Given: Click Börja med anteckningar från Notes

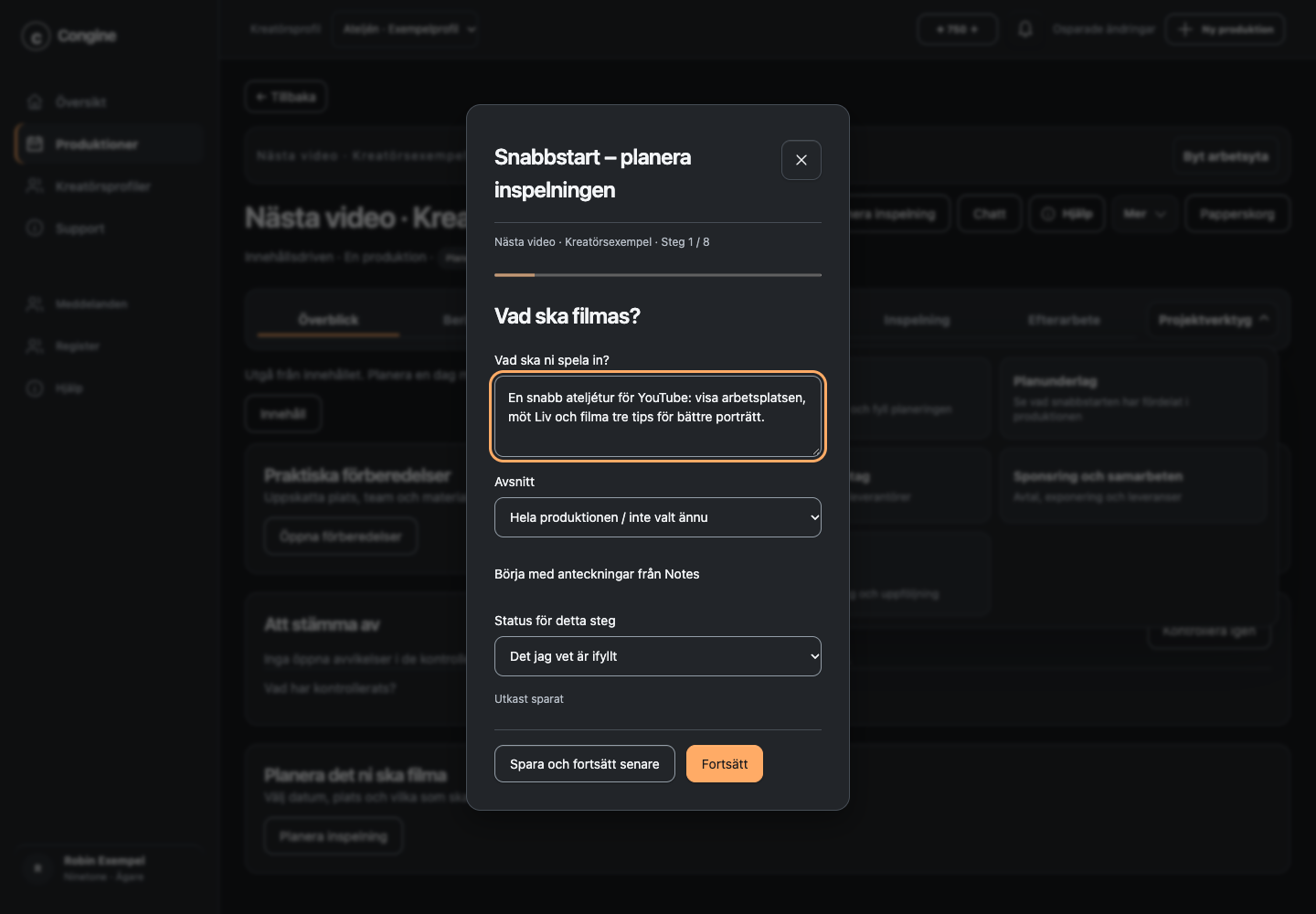Looking at the screenshot, I should click(597, 574).
